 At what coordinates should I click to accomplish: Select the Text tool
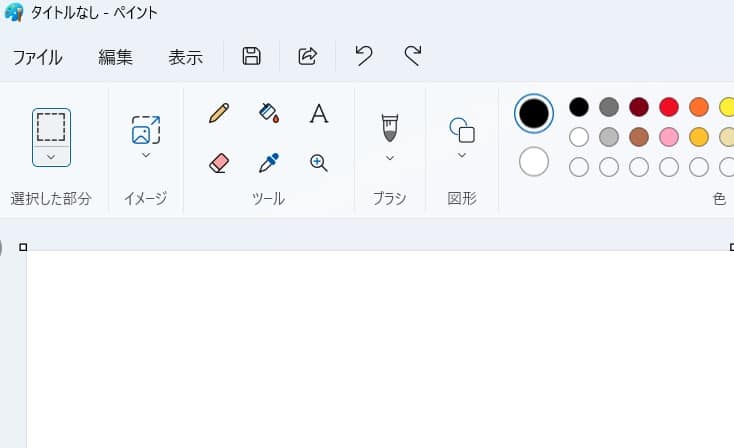pyautogui.click(x=319, y=113)
